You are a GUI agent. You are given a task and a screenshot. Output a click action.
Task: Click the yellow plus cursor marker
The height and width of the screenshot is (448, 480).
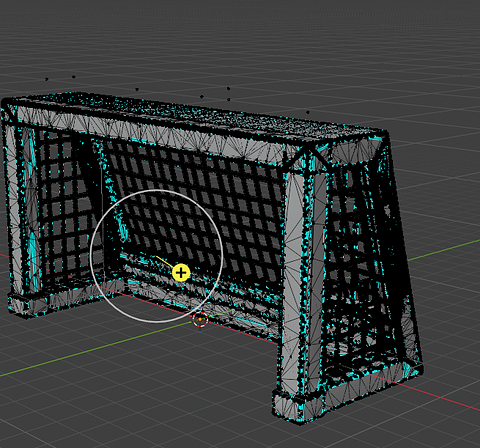[x=181, y=273]
